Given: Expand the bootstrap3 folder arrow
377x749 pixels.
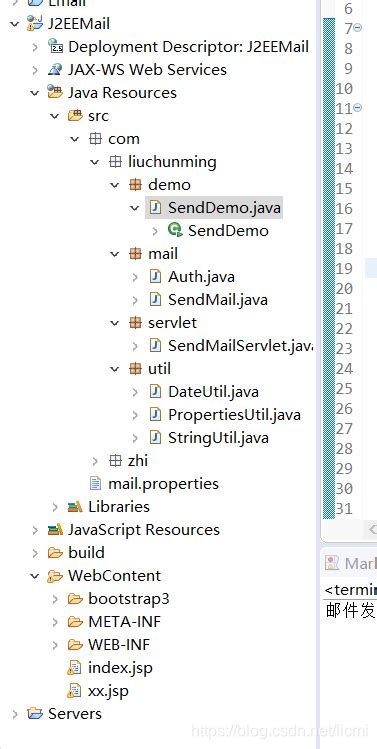Looking at the screenshot, I should (55, 599).
